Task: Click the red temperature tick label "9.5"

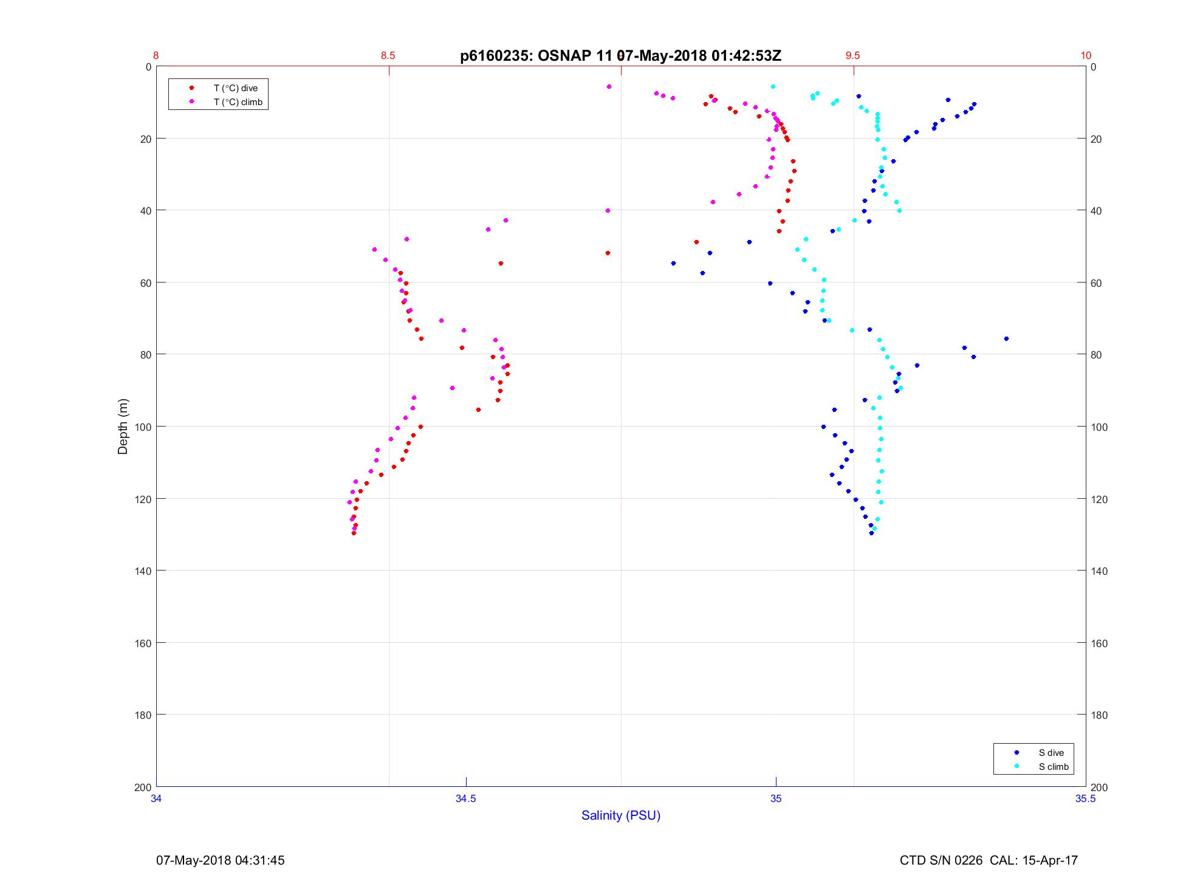Action: tap(852, 56)
